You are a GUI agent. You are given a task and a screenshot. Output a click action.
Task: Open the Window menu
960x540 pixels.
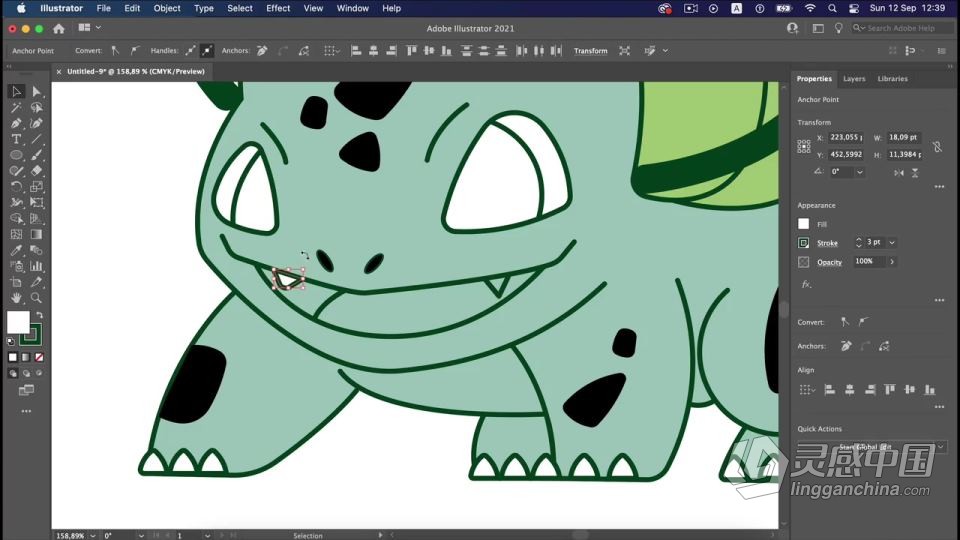(x=353, y=9)
